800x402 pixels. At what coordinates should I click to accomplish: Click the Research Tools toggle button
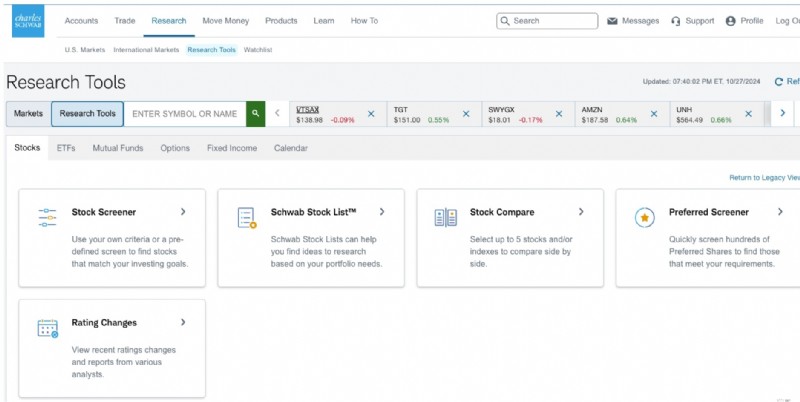point(87,114)
